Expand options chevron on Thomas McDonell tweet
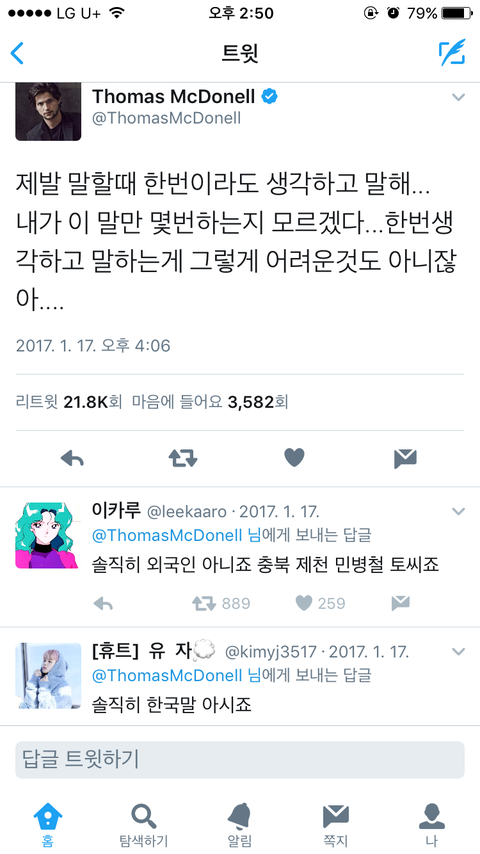The width and height of the screenshot is (480, 854). [x=459, y=97]
